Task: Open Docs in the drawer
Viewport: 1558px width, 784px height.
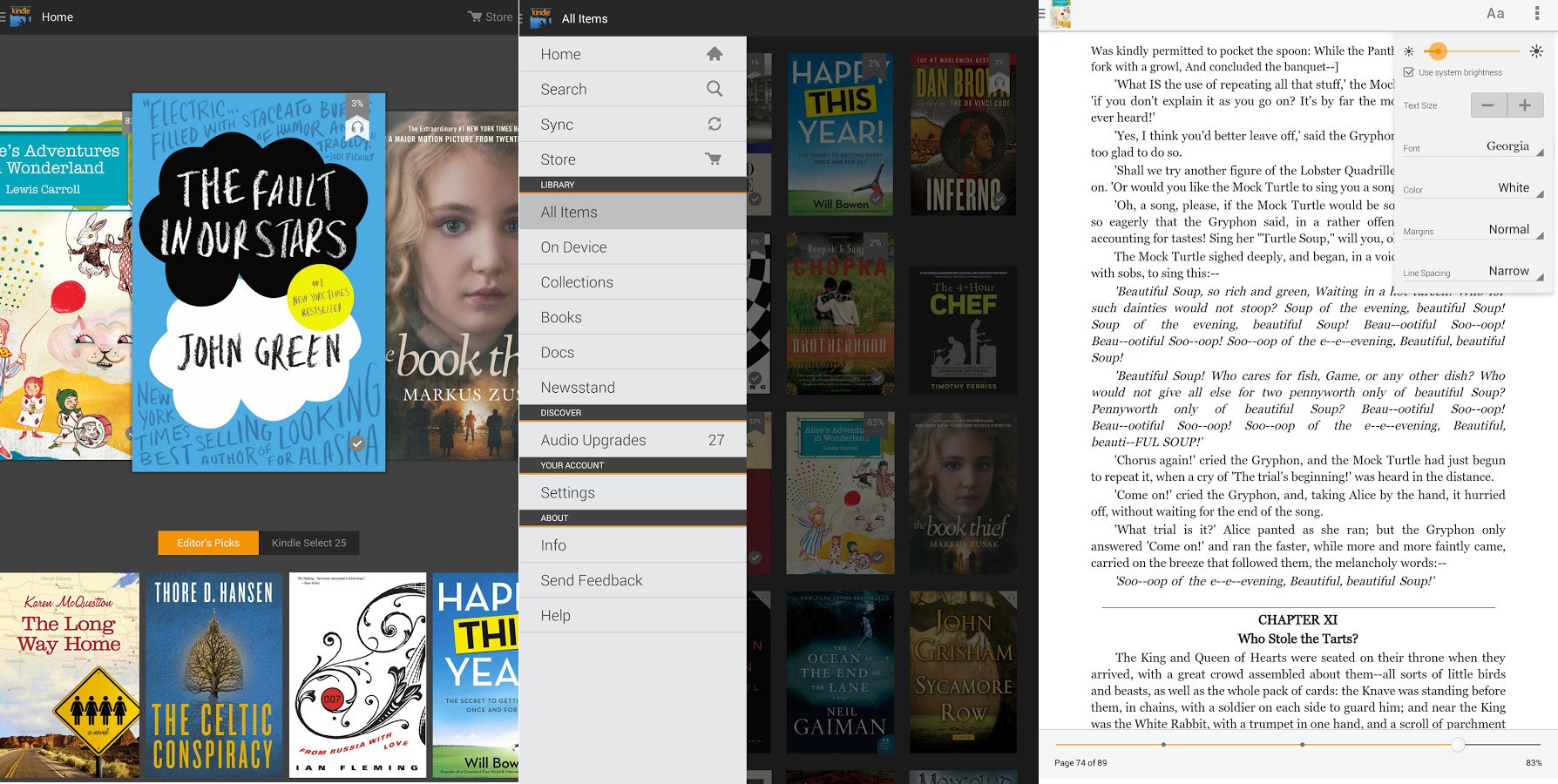Action: [633, 353]
